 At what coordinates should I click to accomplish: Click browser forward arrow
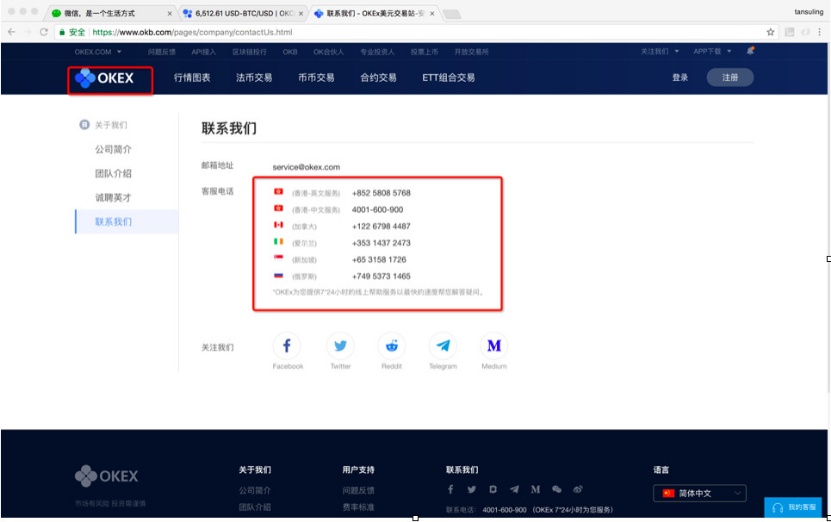[28, 32]
